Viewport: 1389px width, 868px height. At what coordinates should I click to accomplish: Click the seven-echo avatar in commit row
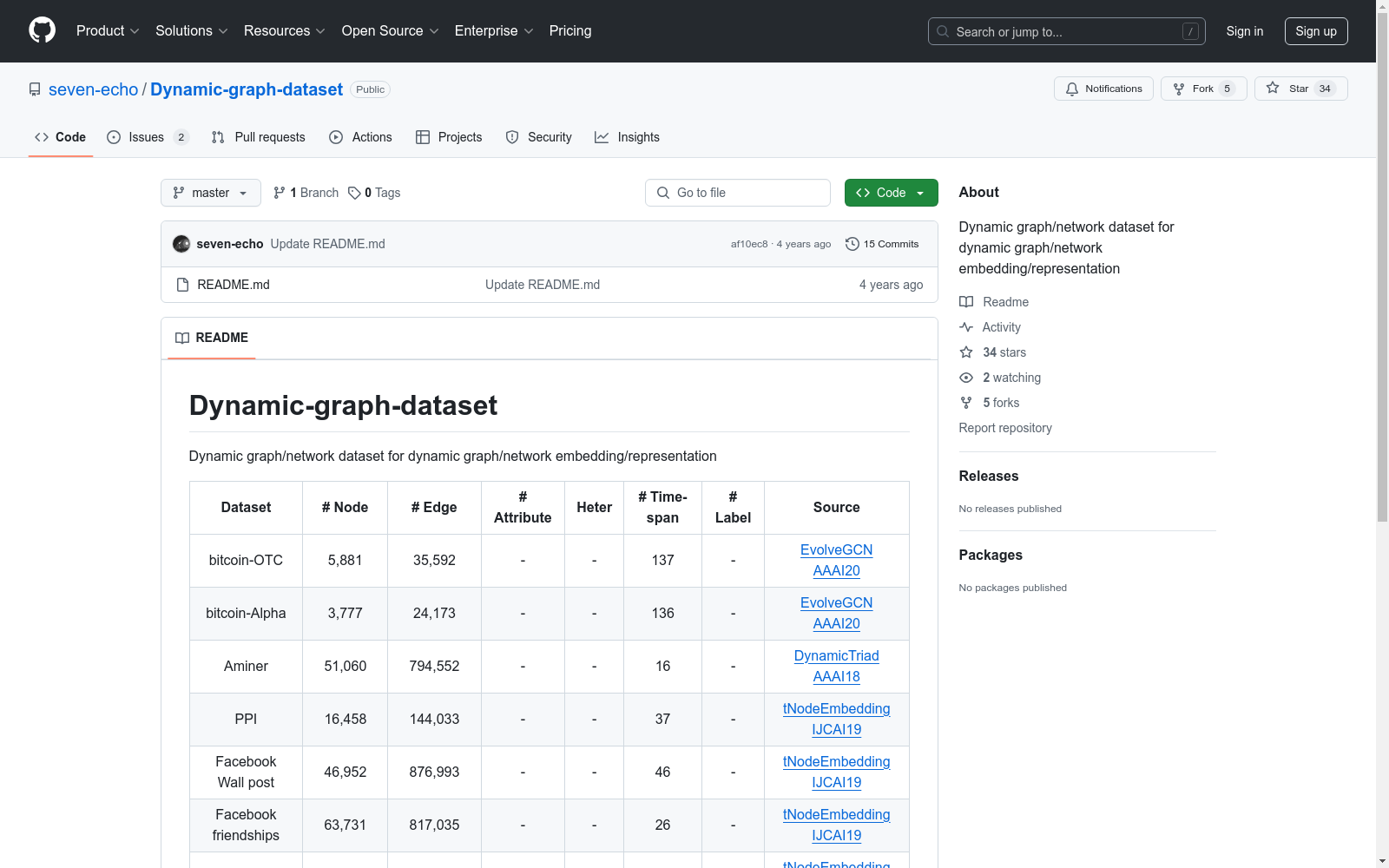pyautogui.click(x=181, y=244)
